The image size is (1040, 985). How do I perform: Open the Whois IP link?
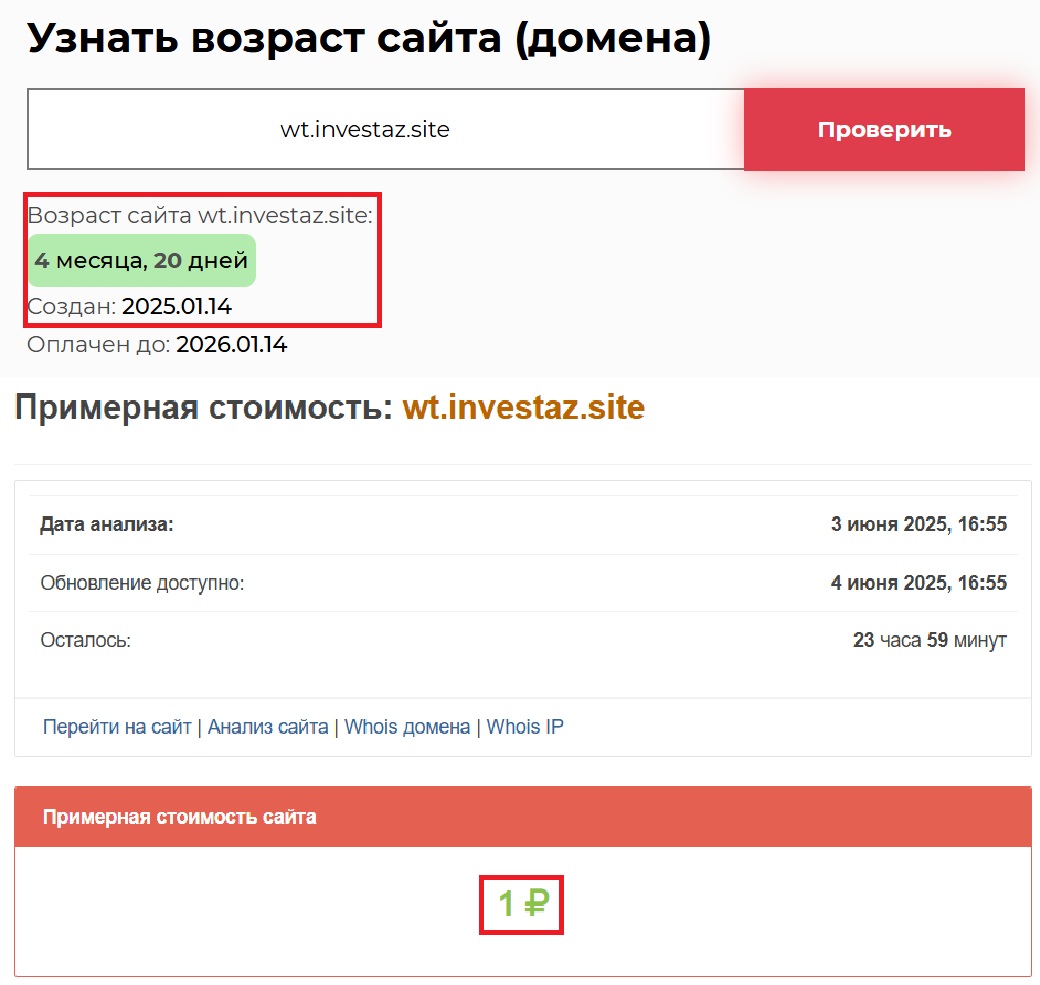coord(525,727)
